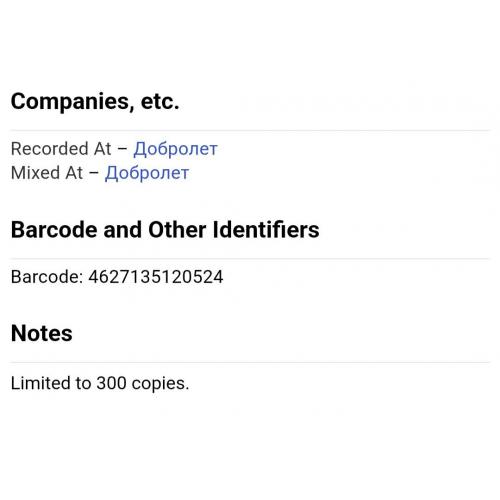Click the number 300 in the note
This screenshot has height=500, width=500.
point(111,383)
